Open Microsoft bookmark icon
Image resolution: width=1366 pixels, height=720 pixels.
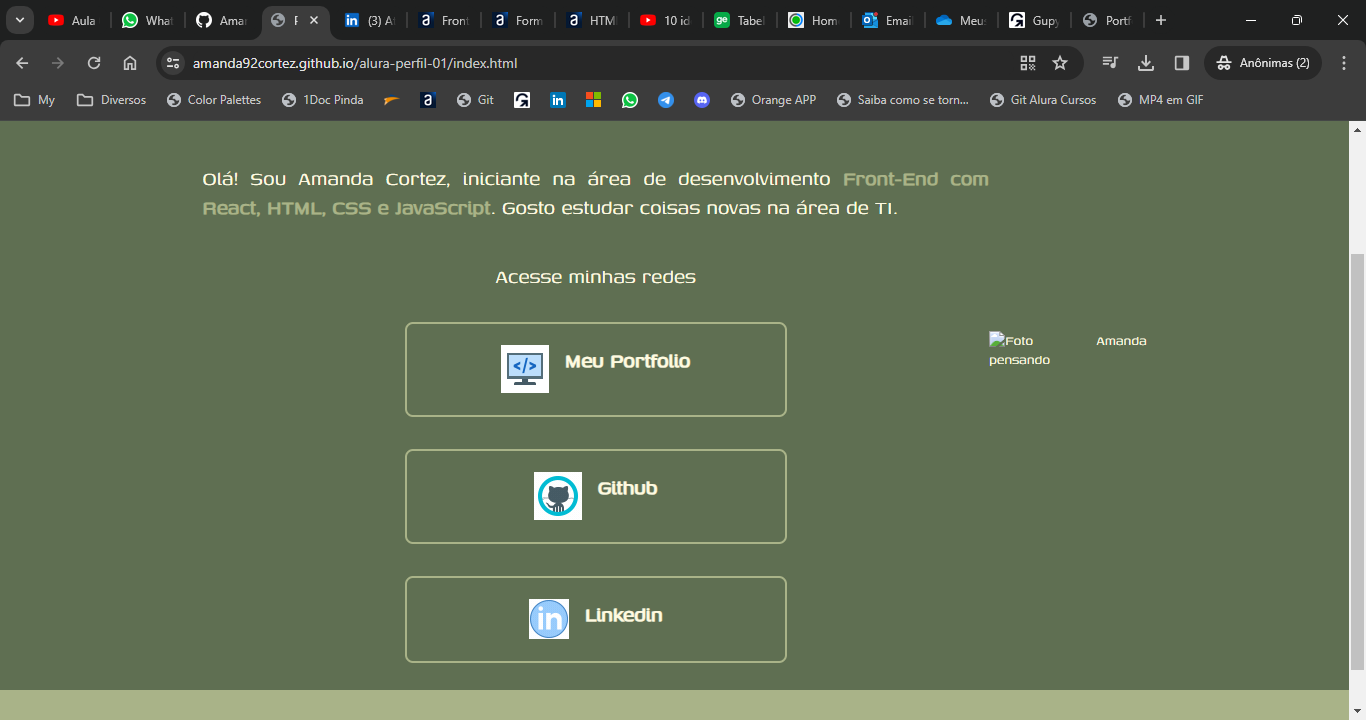coord(594,100)
